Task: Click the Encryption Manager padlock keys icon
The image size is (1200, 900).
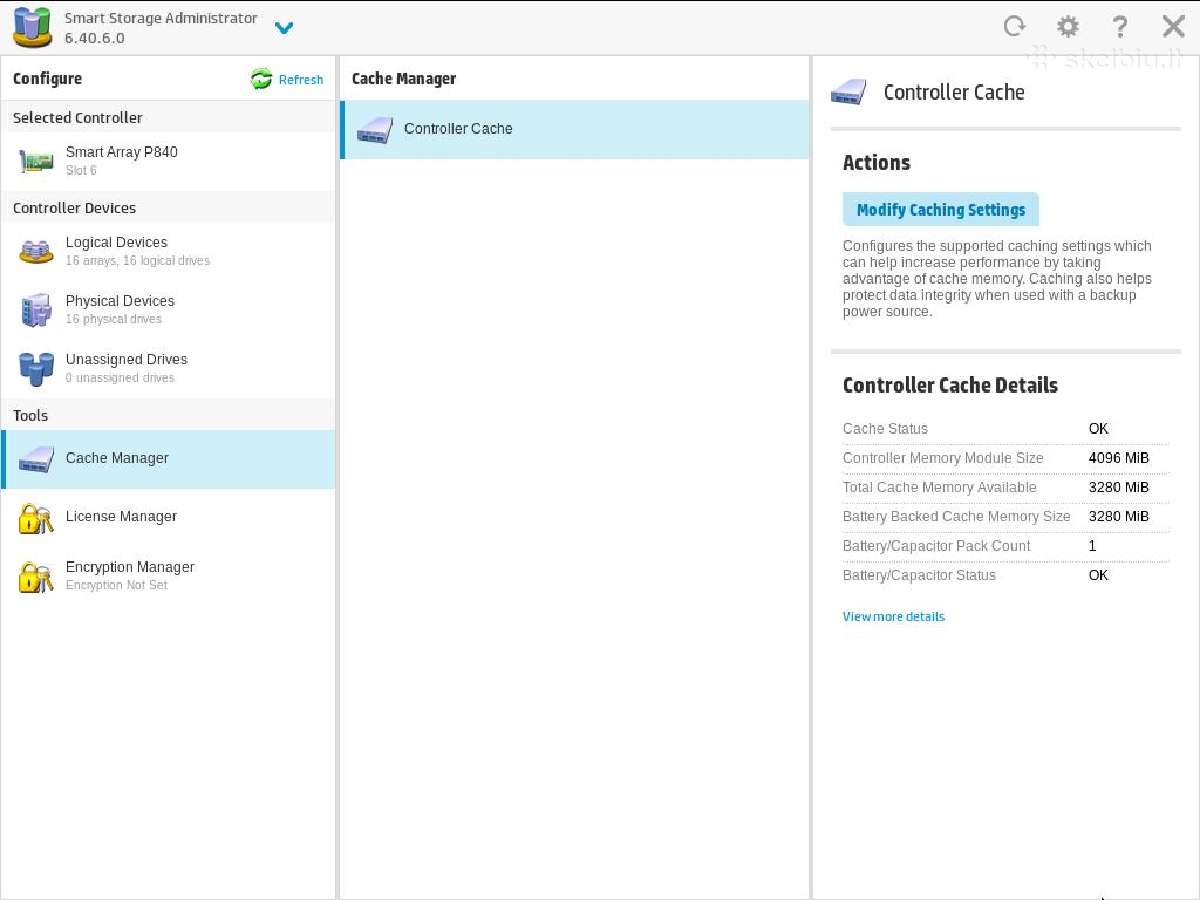Action: coord(37,576)
